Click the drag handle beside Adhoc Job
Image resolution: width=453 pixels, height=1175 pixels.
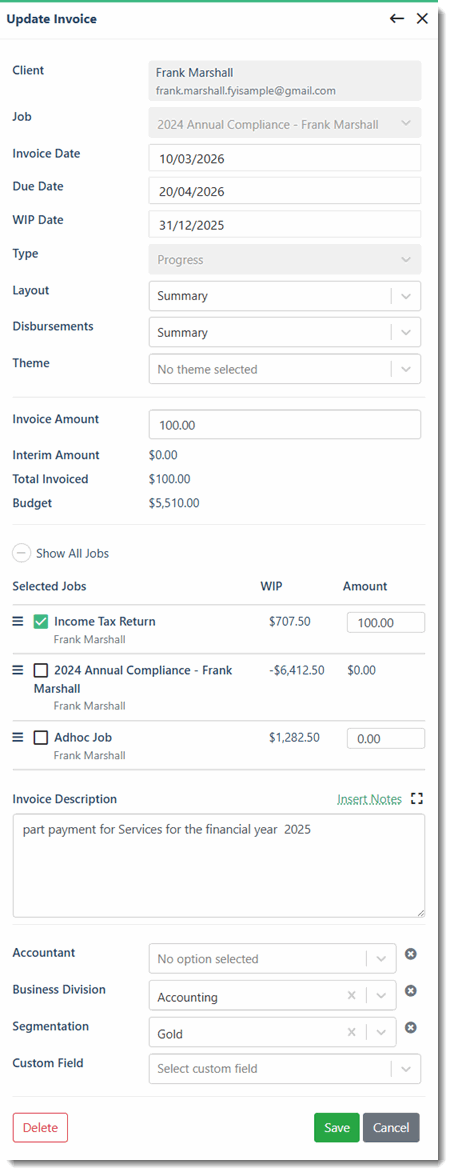19,737
